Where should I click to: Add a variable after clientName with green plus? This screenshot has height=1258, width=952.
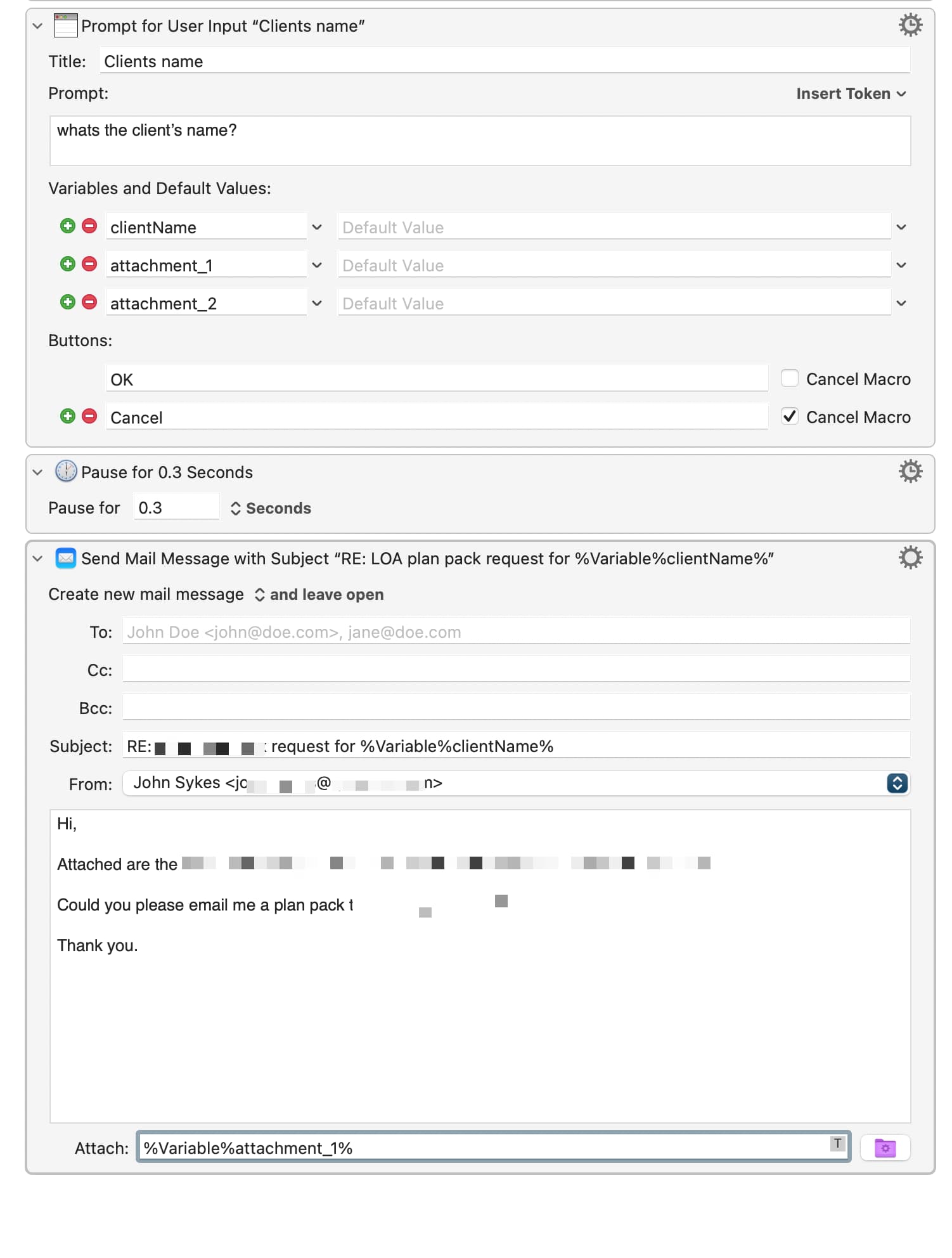tap(68, 226)
